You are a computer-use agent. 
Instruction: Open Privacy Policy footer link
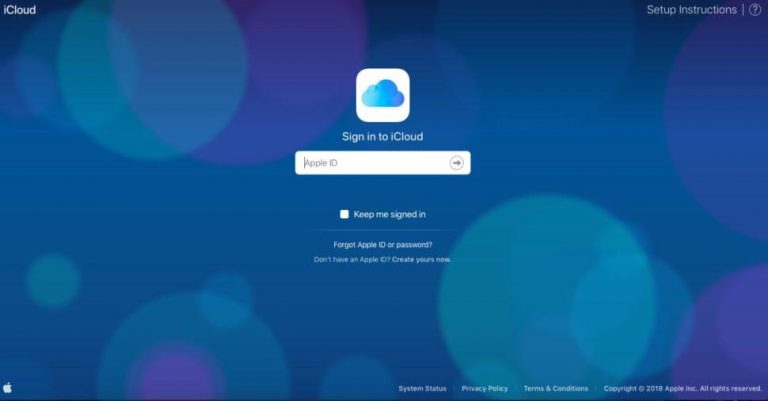[484, 388]
